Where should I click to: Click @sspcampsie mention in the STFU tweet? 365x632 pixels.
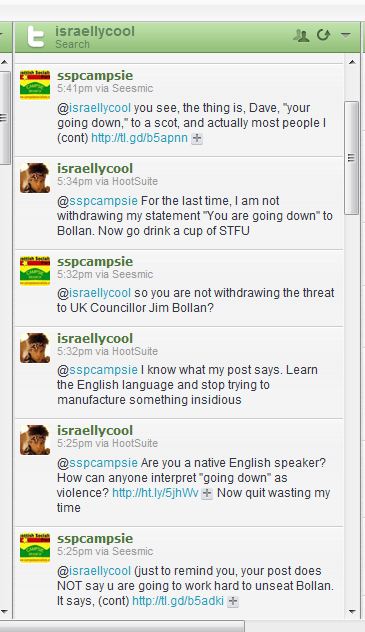97,201
